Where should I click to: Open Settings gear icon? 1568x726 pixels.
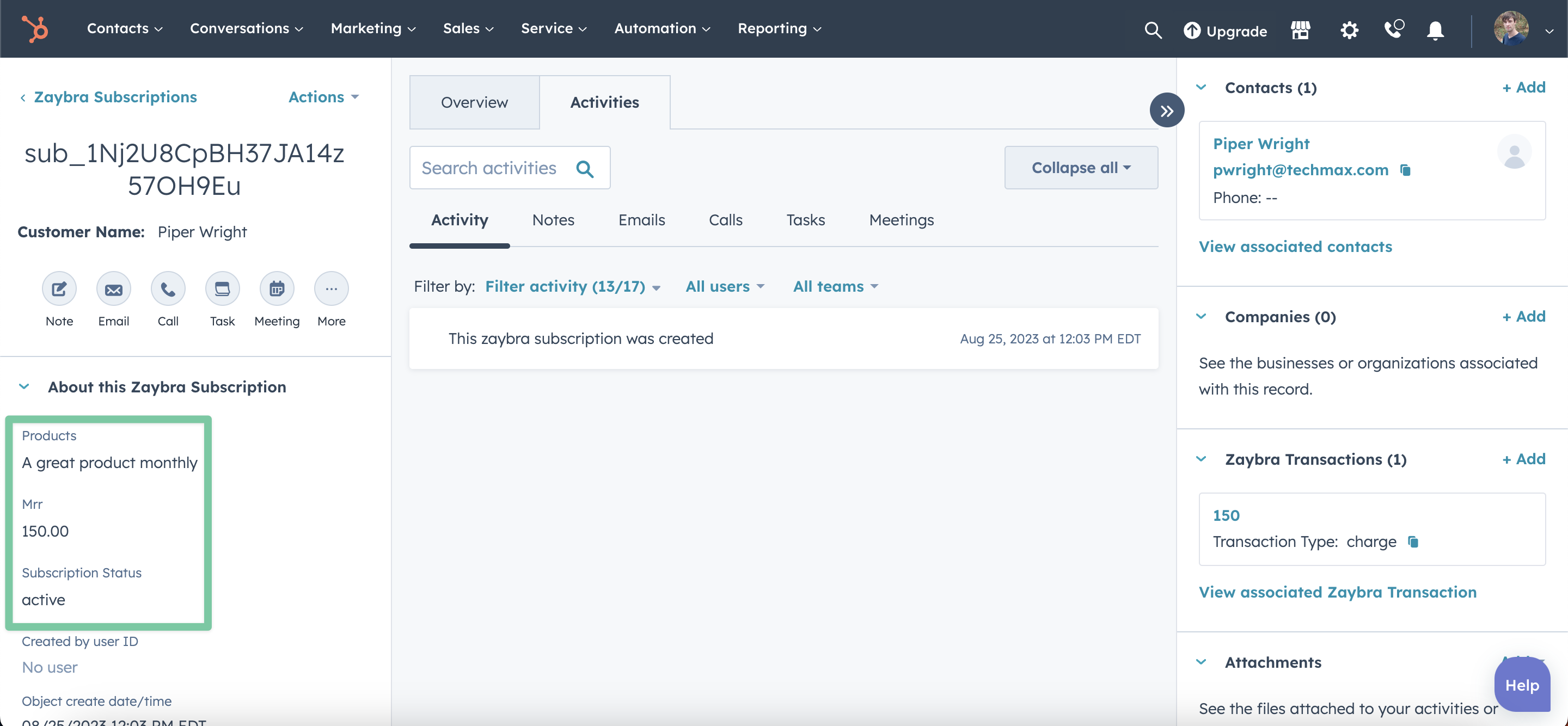[1349, 30]
